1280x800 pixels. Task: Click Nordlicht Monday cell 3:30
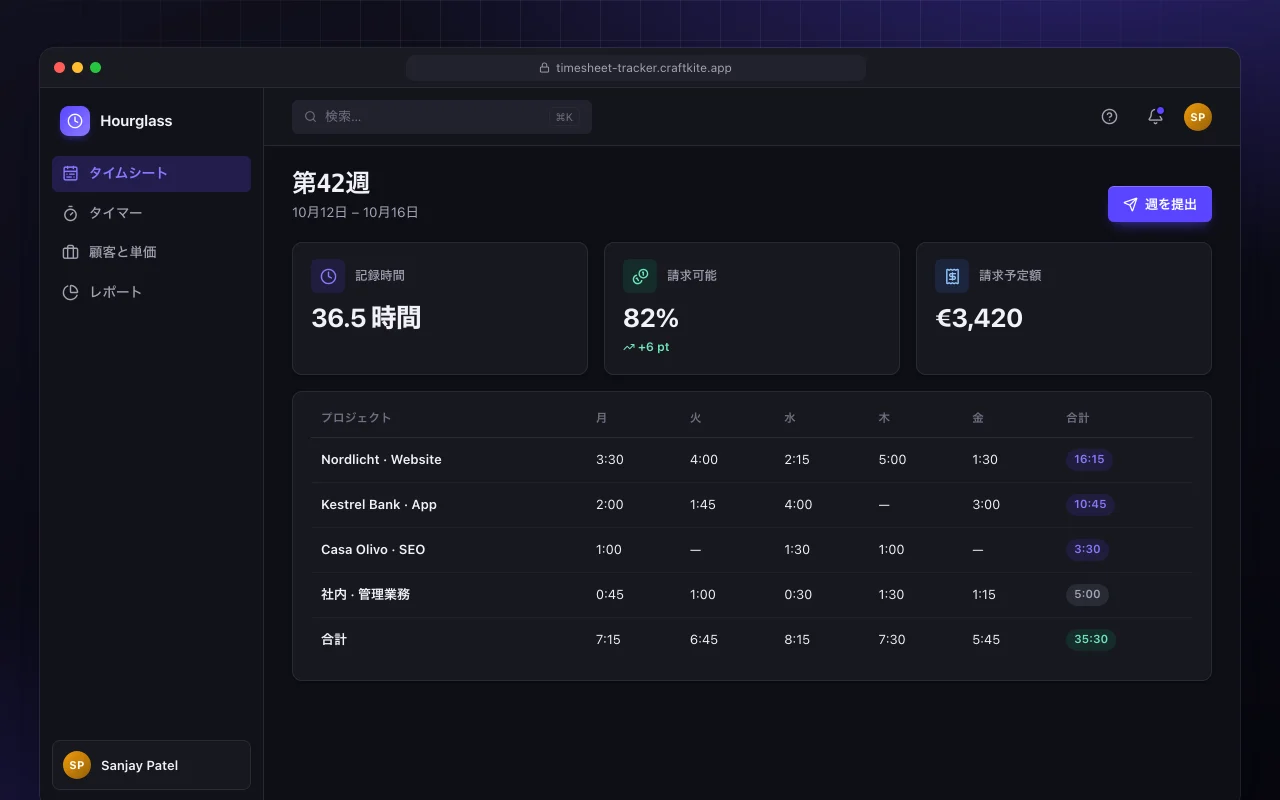[x=610, y=460]
